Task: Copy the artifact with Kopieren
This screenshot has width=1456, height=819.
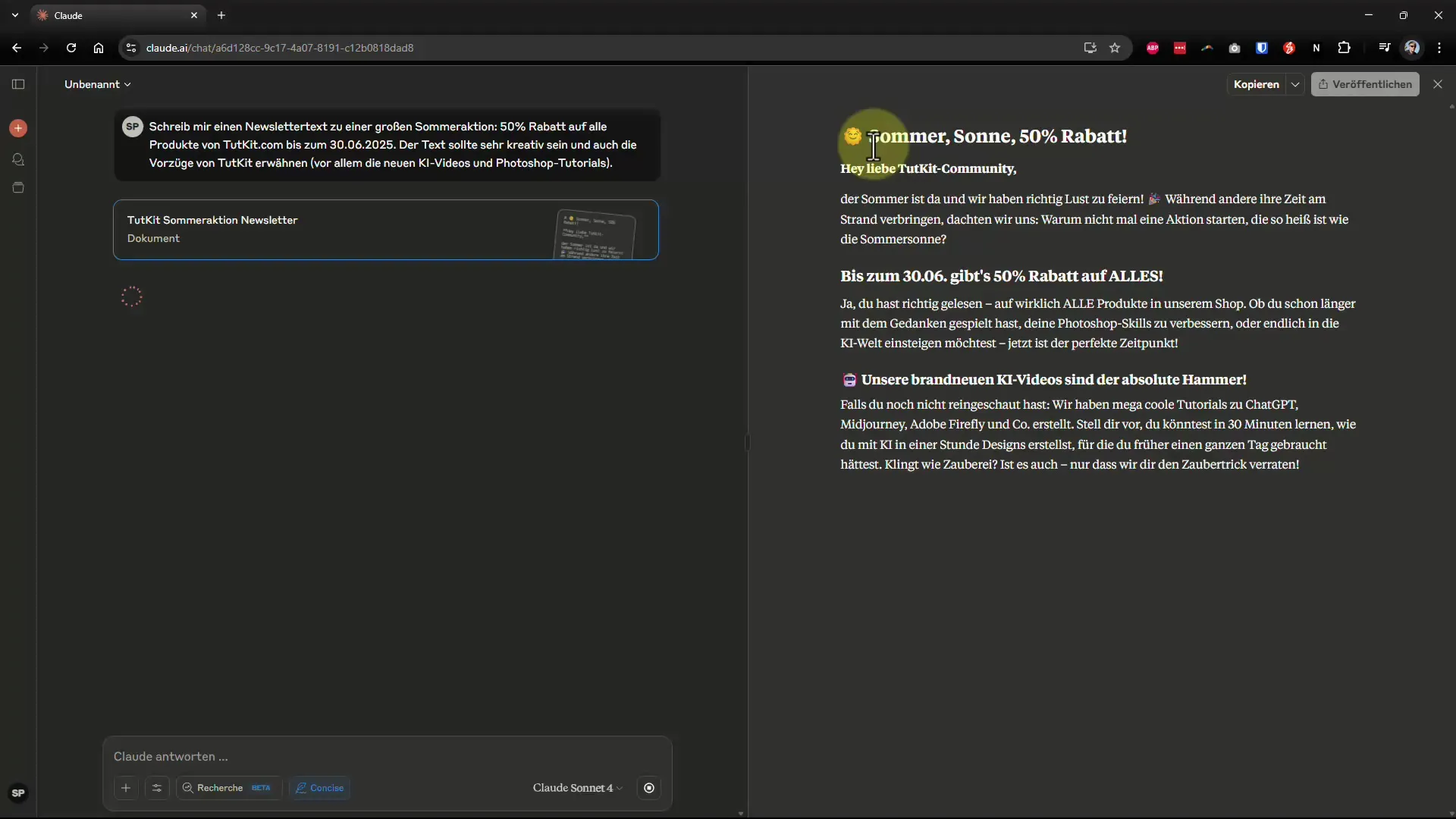Action: (1257, 84)
